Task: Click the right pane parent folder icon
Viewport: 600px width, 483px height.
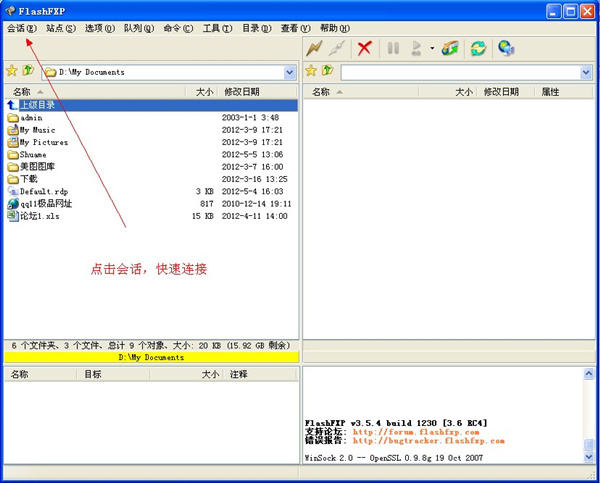Action: click(x=327, y=72)
